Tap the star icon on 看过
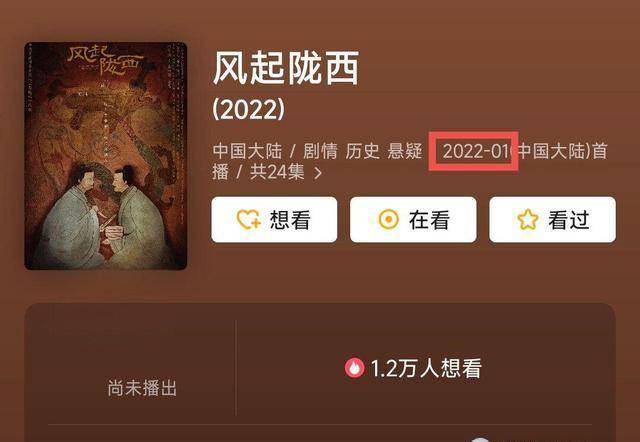Image resolution: width=640 pixels, height=442 pixels. [527, 220]
